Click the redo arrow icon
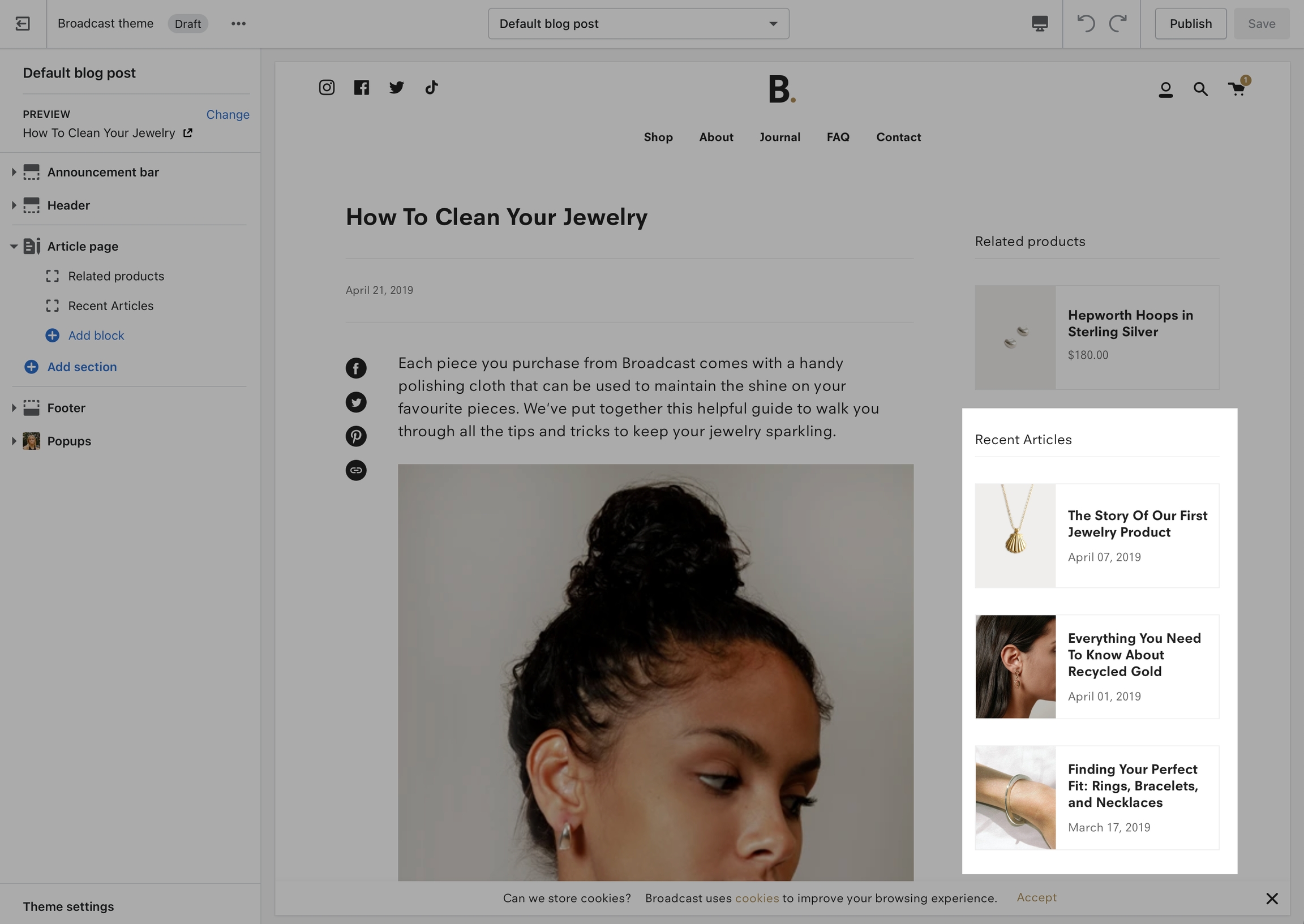This screenshot has width=1304, height=924. tap(1117, 23)
